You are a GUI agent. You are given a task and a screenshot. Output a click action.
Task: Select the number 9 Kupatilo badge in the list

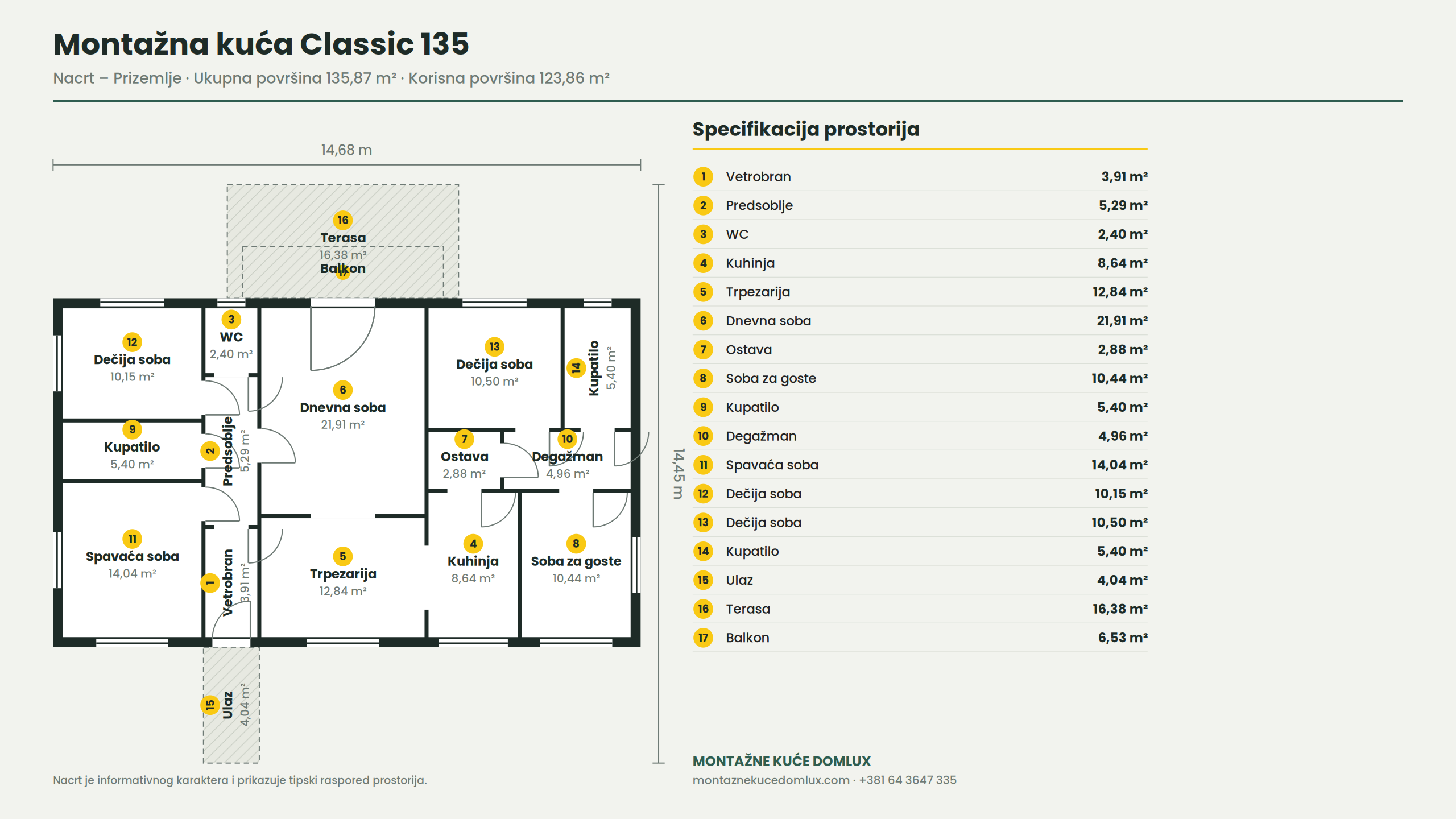click(703, 407)
